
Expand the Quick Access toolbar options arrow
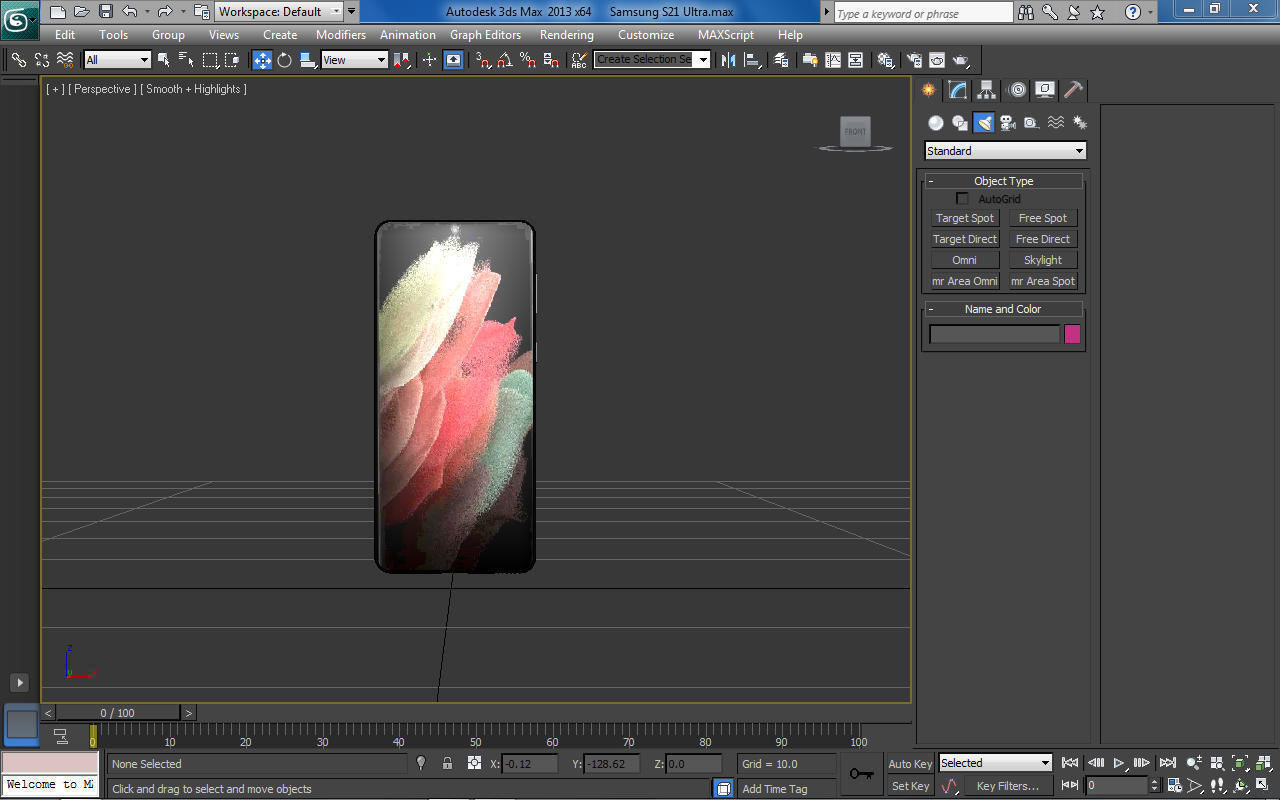pyautogui.click(x=351, y=12)
